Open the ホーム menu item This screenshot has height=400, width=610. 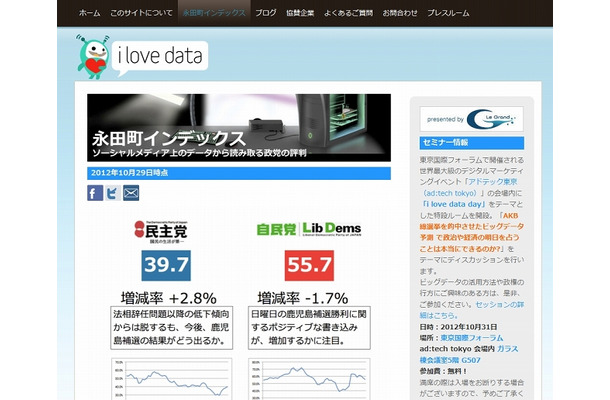[x=89, y=13]
